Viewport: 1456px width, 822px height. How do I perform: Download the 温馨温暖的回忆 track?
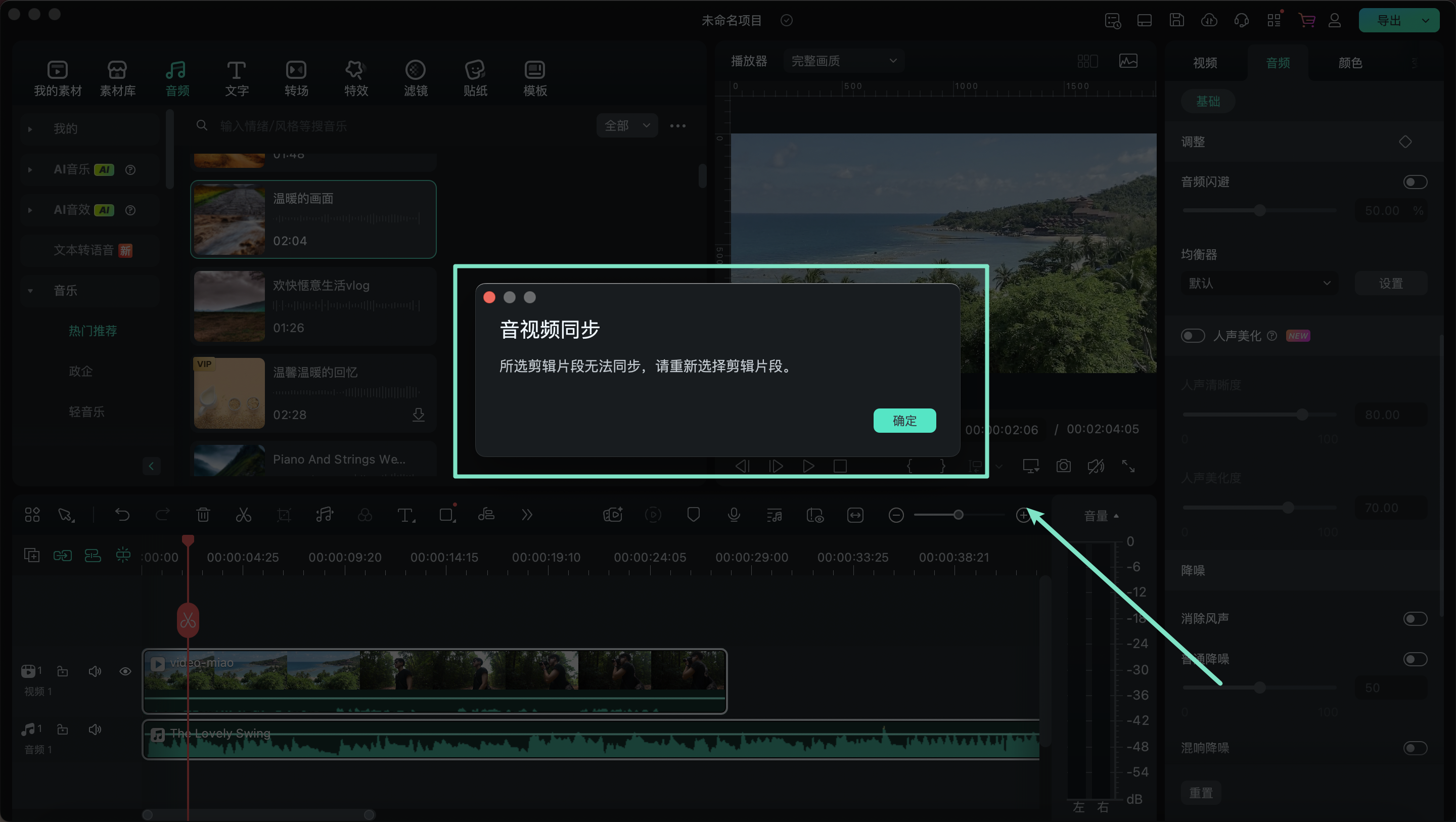point(418,415)
